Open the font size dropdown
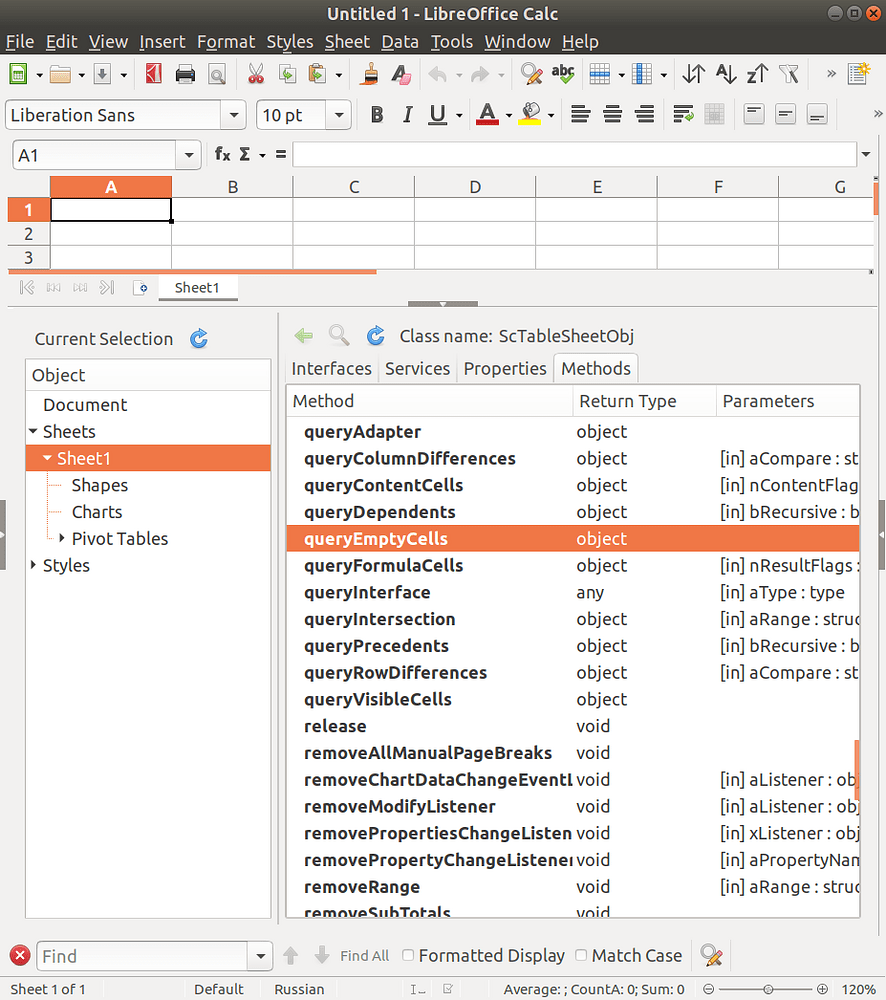886x1000 pixels. pos(338,114)
